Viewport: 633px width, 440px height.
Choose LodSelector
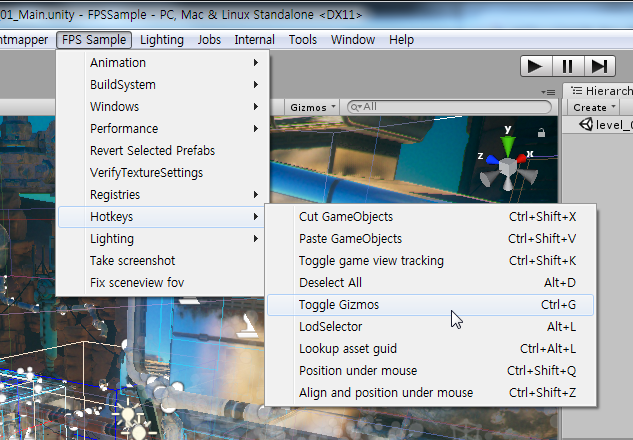point(430,327)
